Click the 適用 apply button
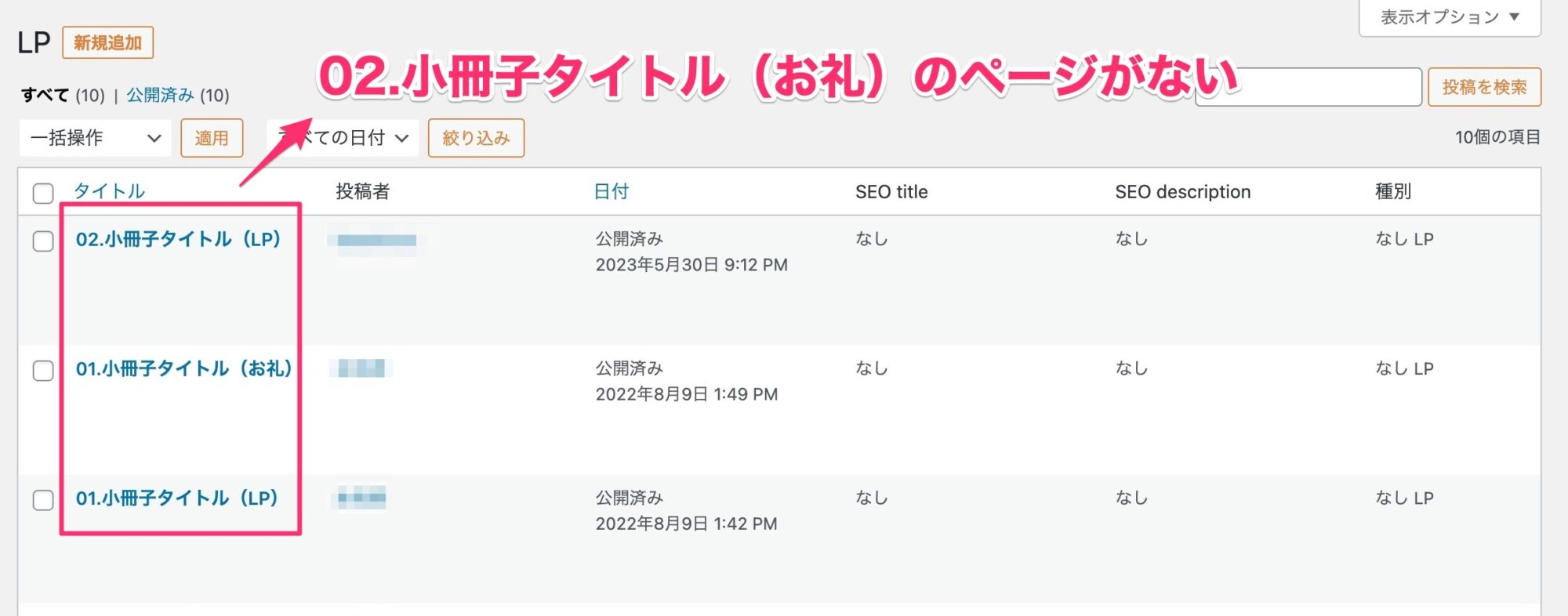Screen dimensions: 1568x616 212,138
